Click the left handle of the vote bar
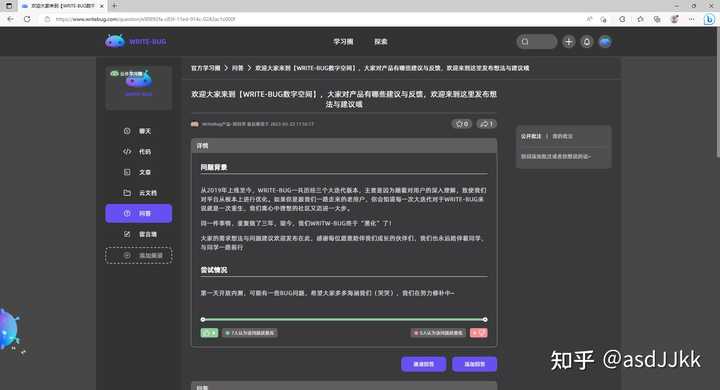Image resolution: width=720 pixels, height=390 pixels. 203,319
